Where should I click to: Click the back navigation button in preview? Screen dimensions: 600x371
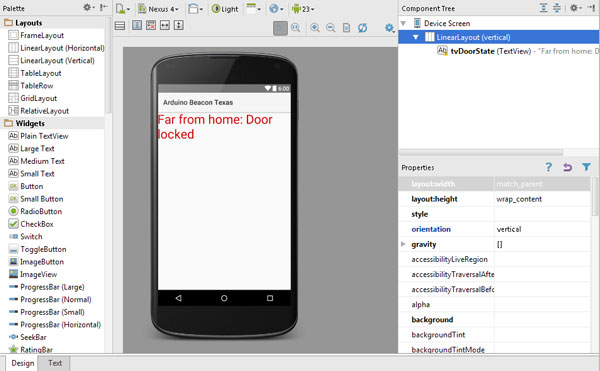178,298
